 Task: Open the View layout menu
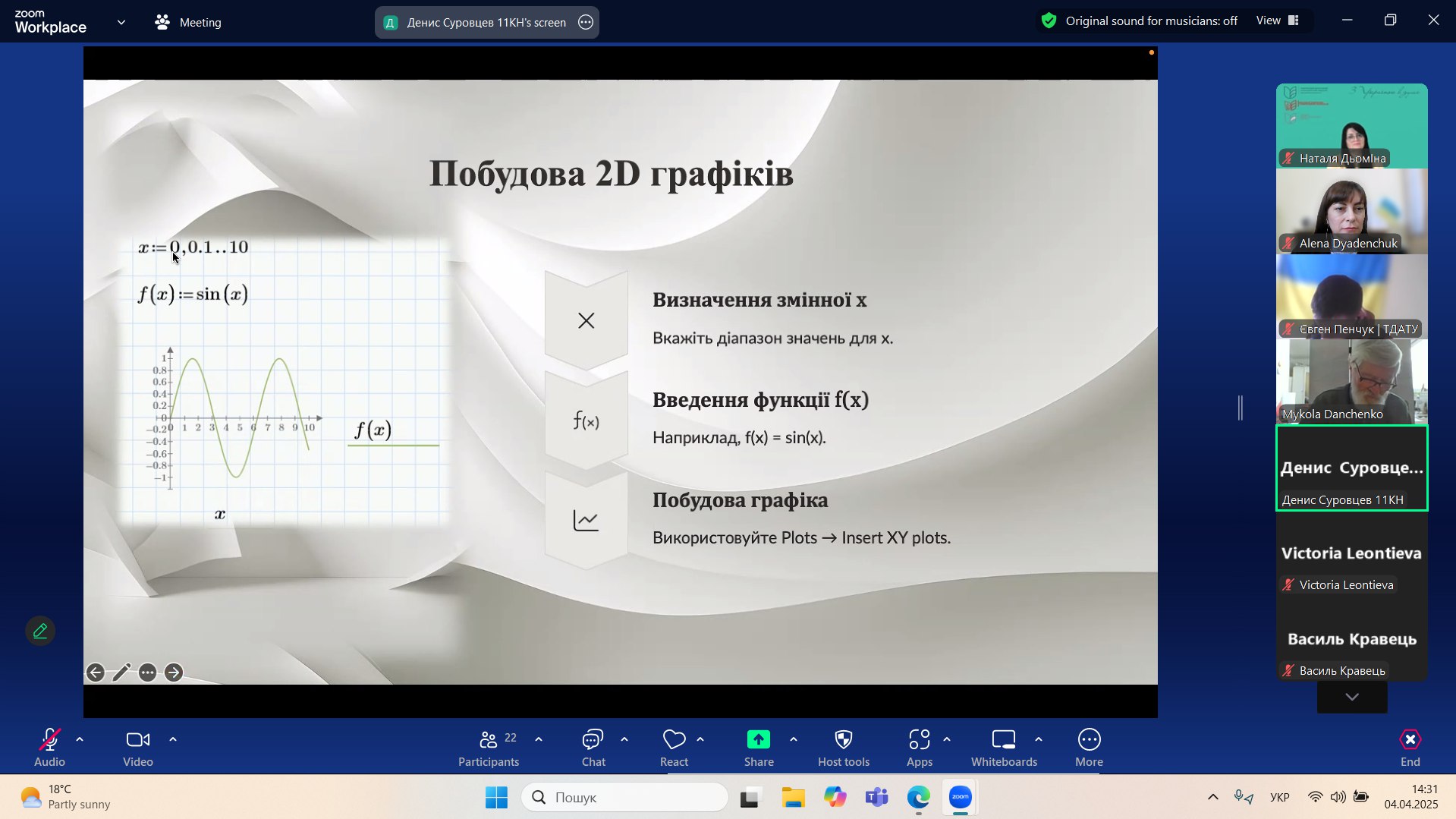click(1278, 21)
